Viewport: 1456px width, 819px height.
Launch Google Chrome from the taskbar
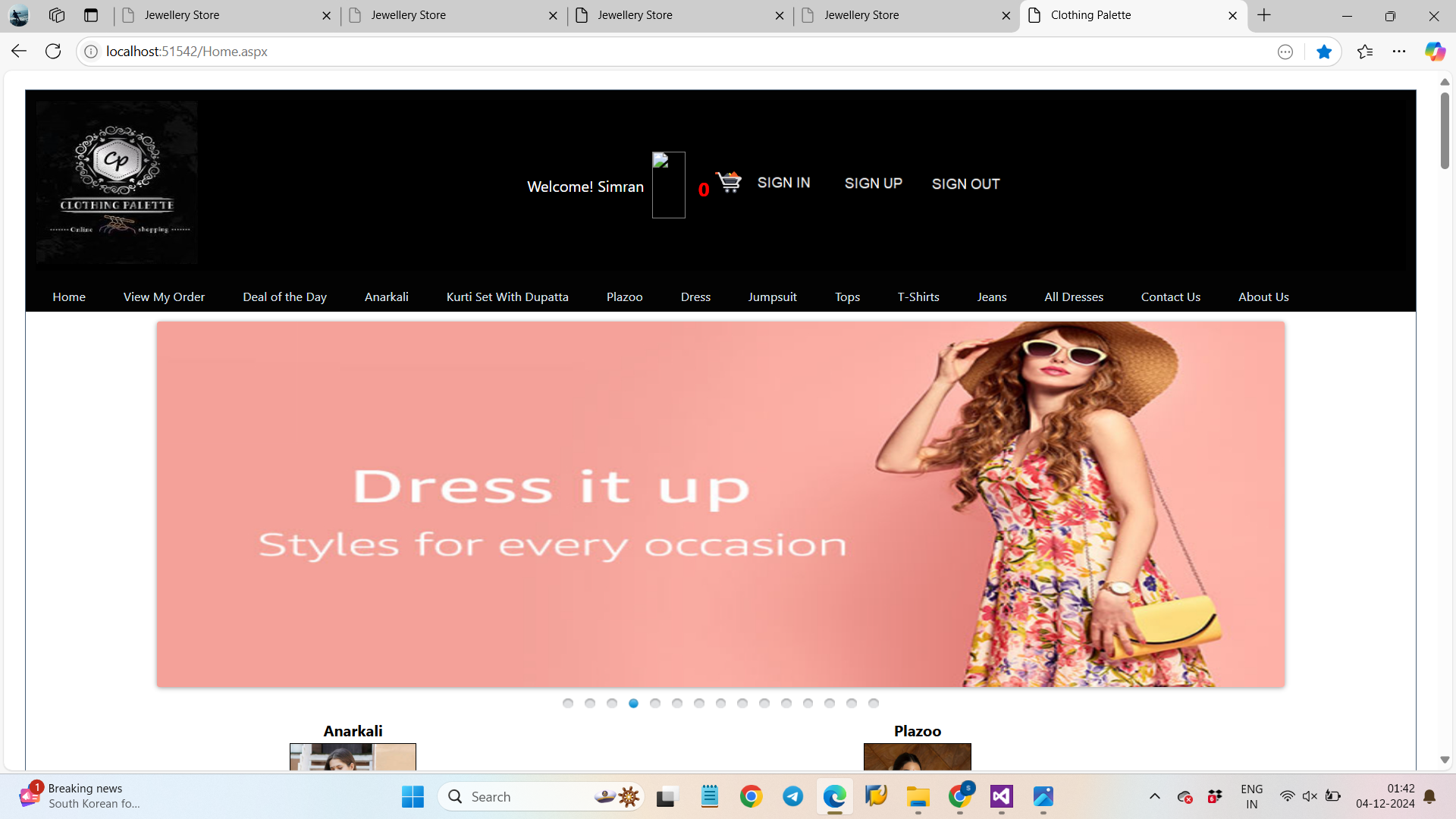click(x=751, y=796)
